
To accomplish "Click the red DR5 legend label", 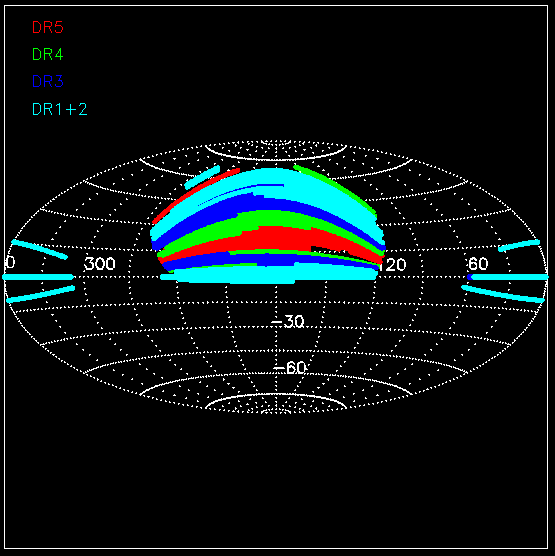I will pos(48,27).
